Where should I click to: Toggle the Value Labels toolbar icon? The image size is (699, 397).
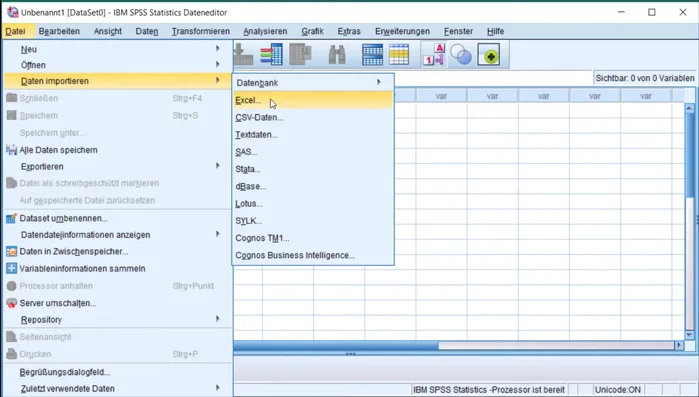434,55
